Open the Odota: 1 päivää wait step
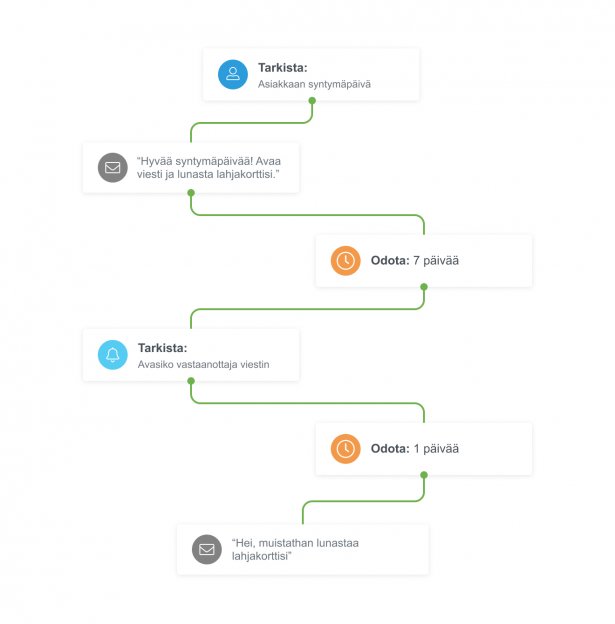This screenshot has height=624, width=615. [x=424, y=449]
